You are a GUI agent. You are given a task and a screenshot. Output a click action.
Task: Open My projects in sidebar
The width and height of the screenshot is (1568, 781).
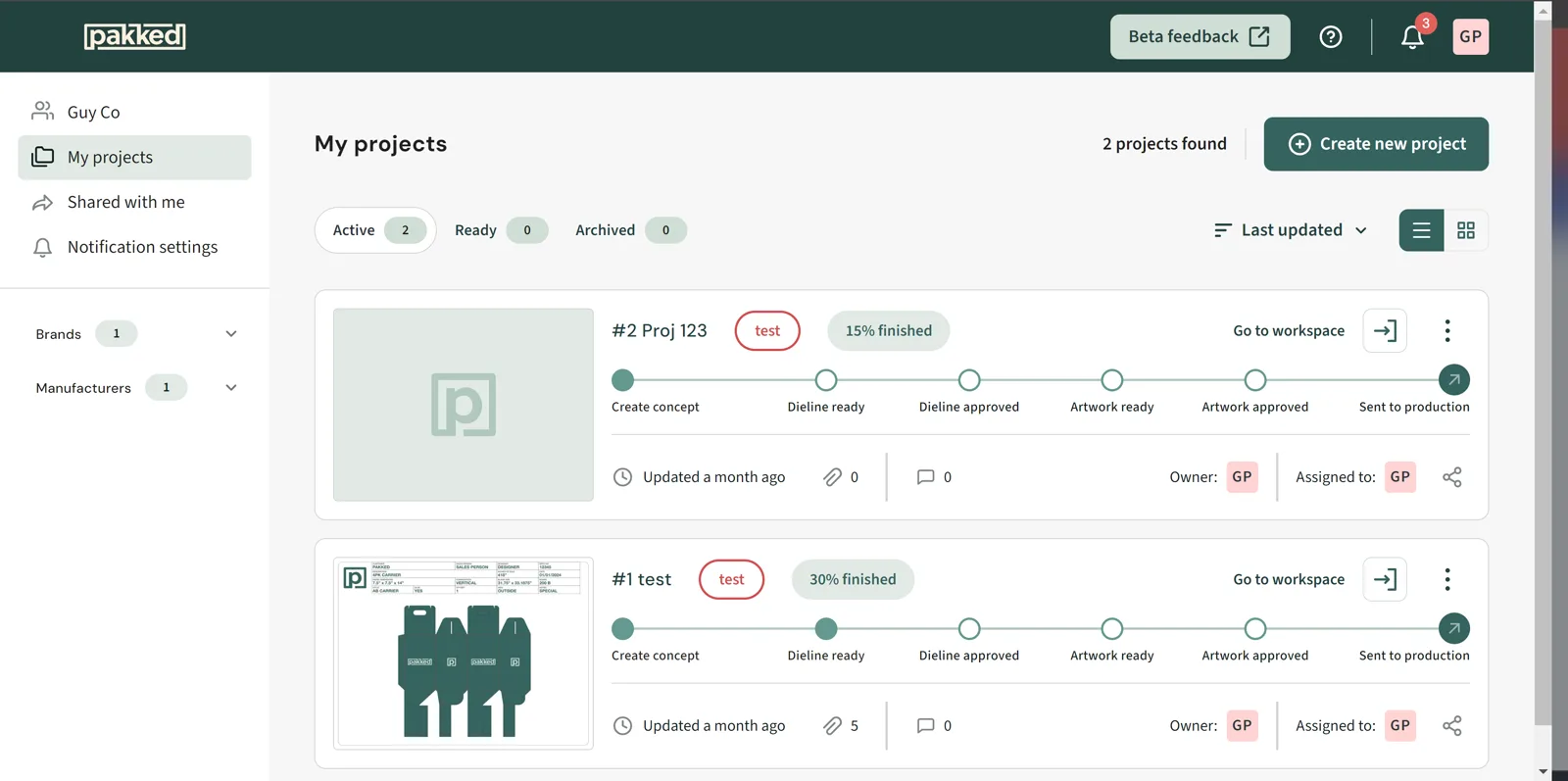click(134, 158)
